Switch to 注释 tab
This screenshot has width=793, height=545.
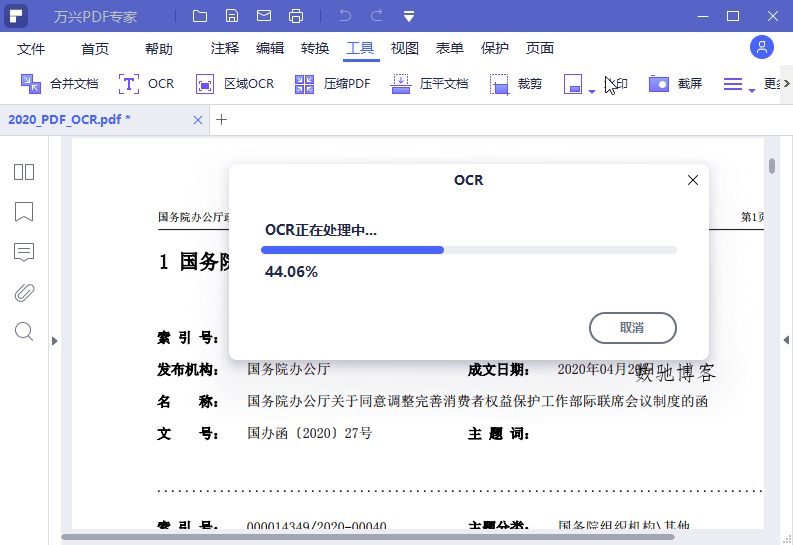tap(225, 48)
